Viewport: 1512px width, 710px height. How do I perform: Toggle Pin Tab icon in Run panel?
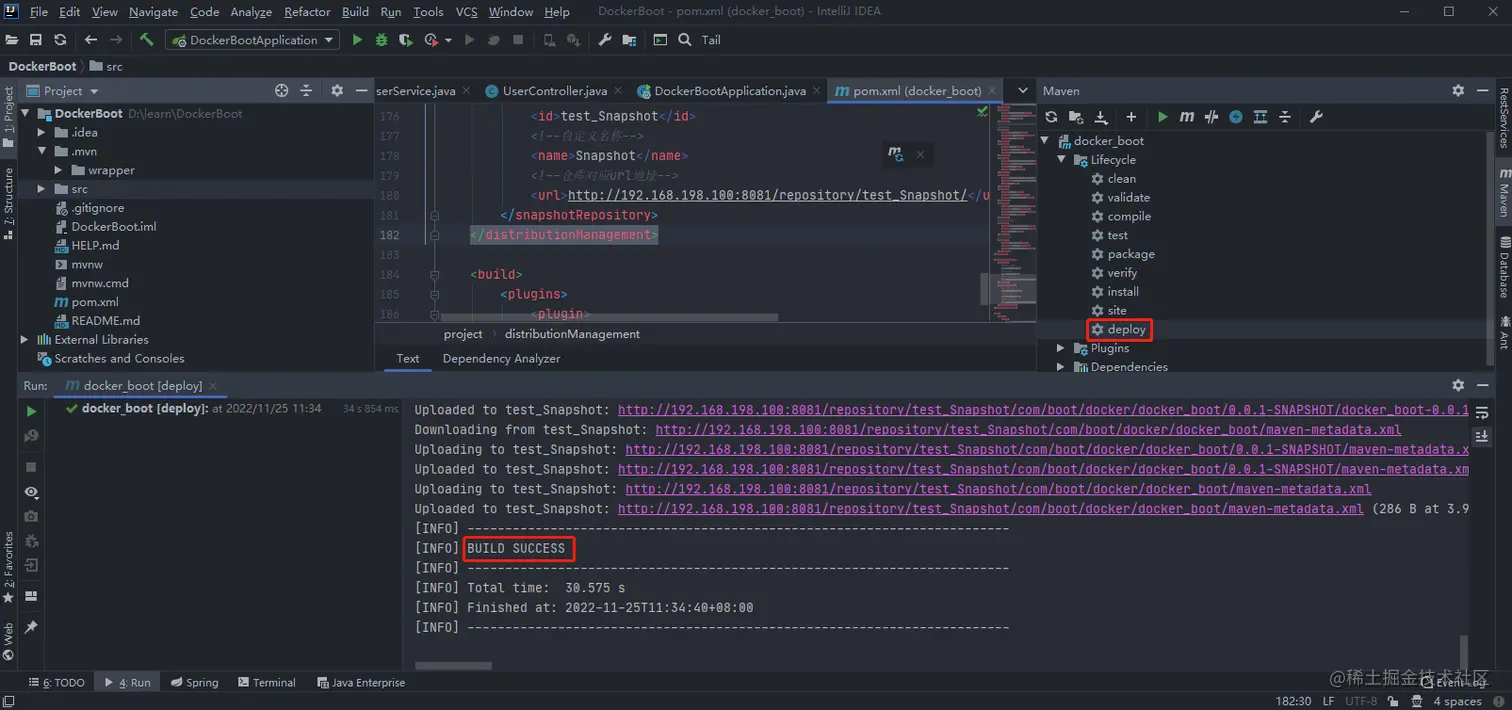[x=31, y=627]
